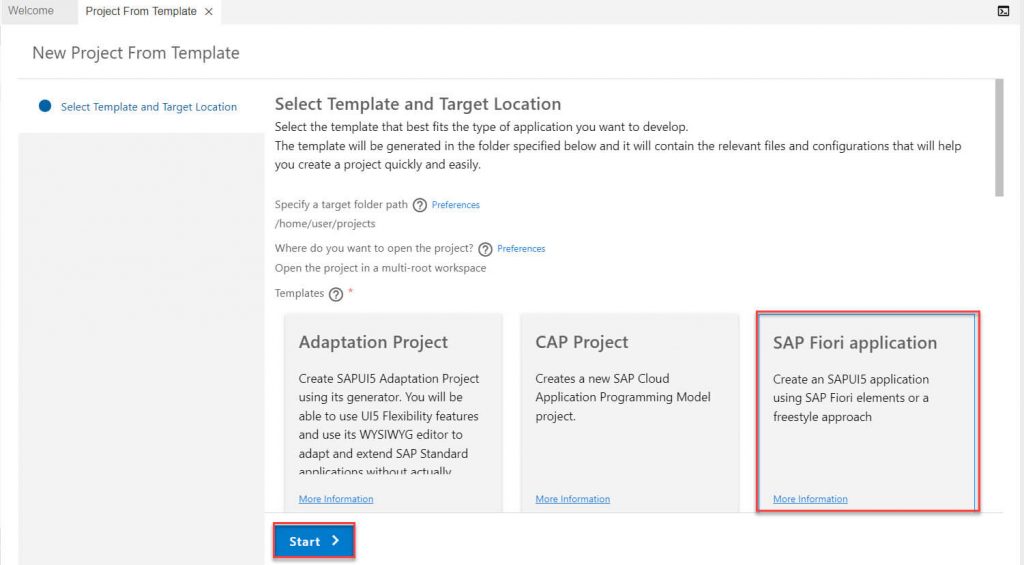The height and width of the screenshot is (565, 1024).
Task: Click the New Project From Template heading
Action: [x=136, y=53]
